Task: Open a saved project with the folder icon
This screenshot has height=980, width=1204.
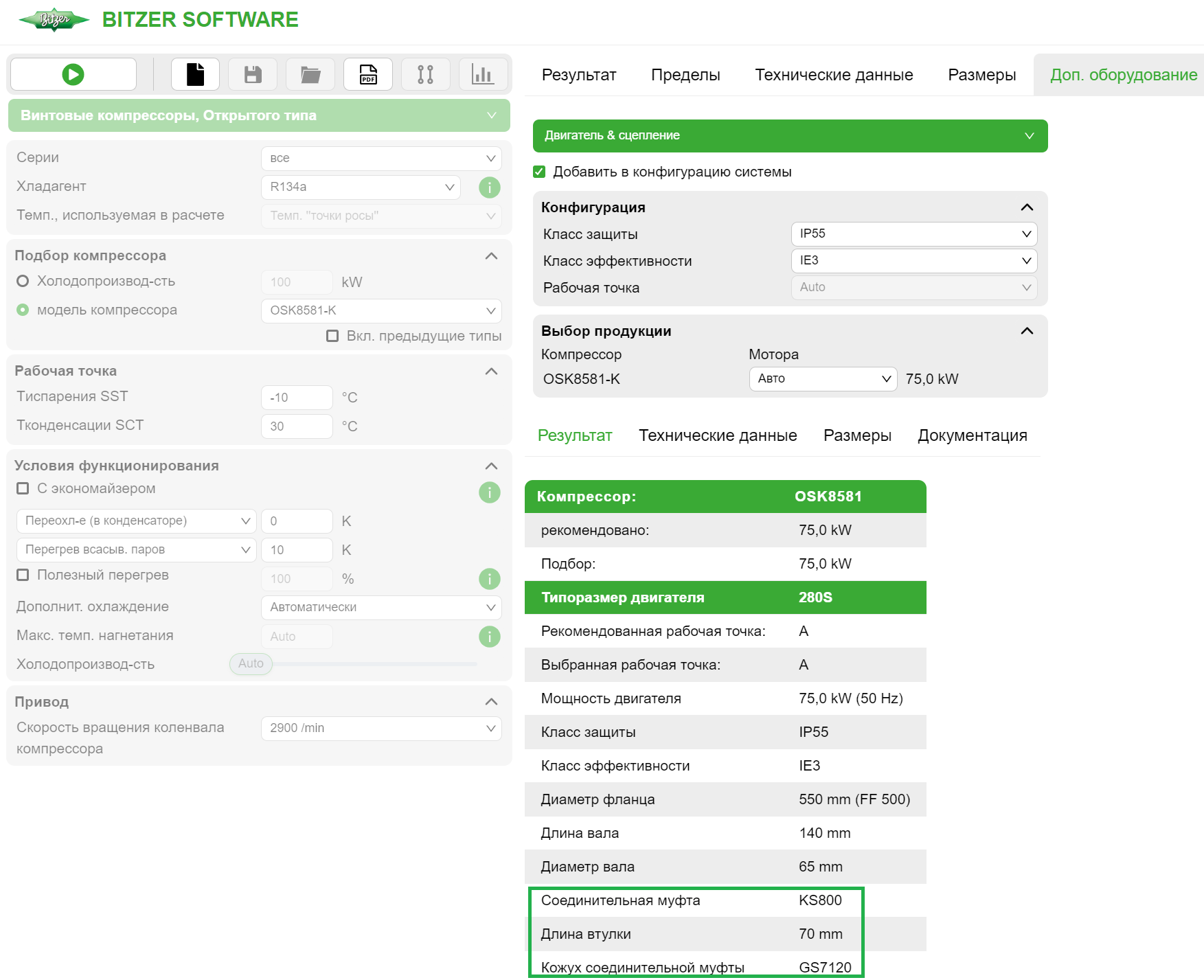Action: [x=310, y=73]
